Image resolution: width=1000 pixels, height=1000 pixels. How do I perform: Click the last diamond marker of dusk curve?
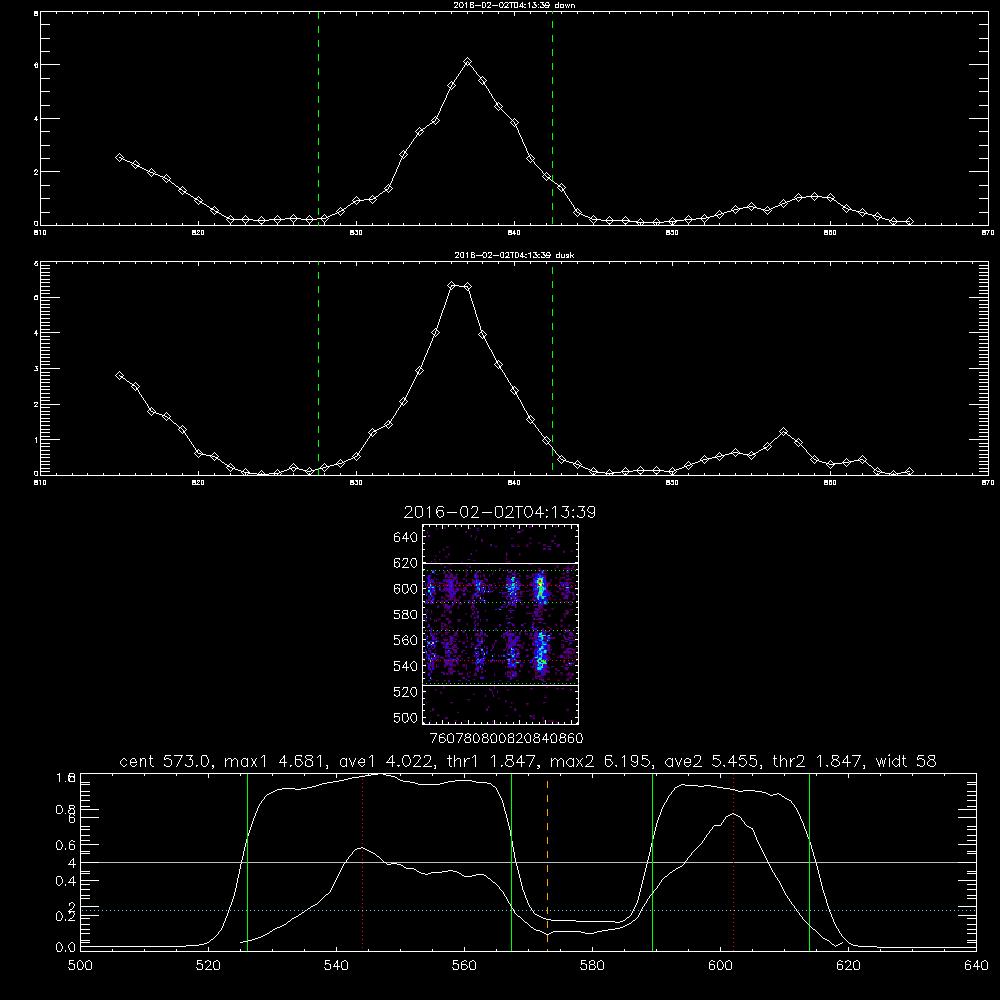(909, 471)
